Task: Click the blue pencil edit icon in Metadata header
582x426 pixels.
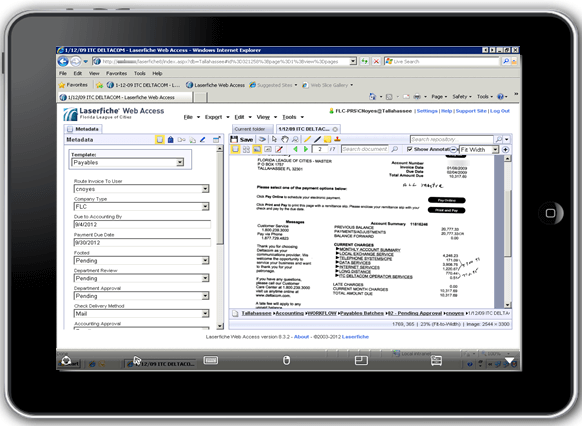Action: 203,140
